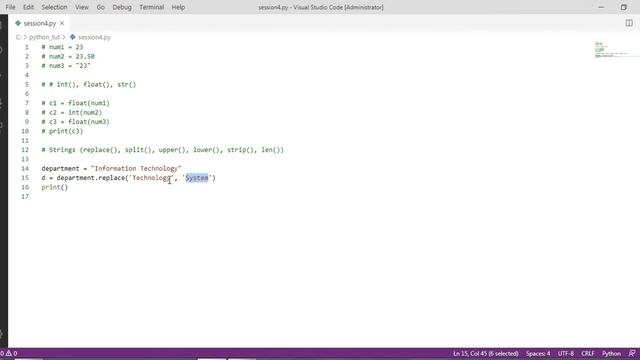
Task: Click '# print(c3)' comment line
Action: point(62,131)
